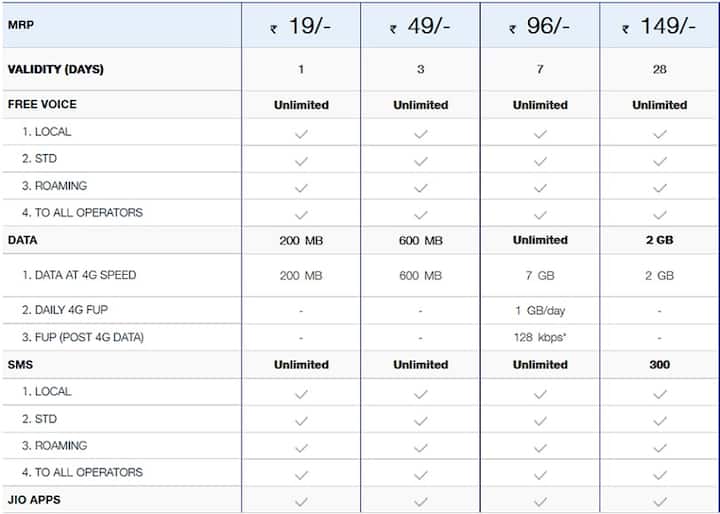Click voice ROAMING checkmark under ₹96

(540, 188)
